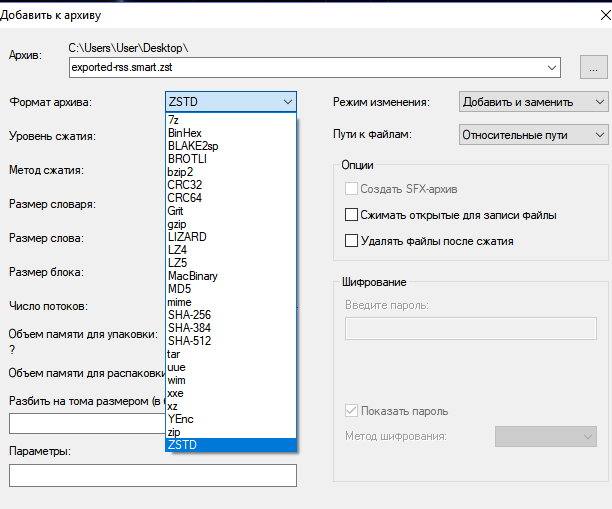612x509 pixels.
Task: Choose xxe from format list
Action: pyautogui.click(x=231, y=393)
